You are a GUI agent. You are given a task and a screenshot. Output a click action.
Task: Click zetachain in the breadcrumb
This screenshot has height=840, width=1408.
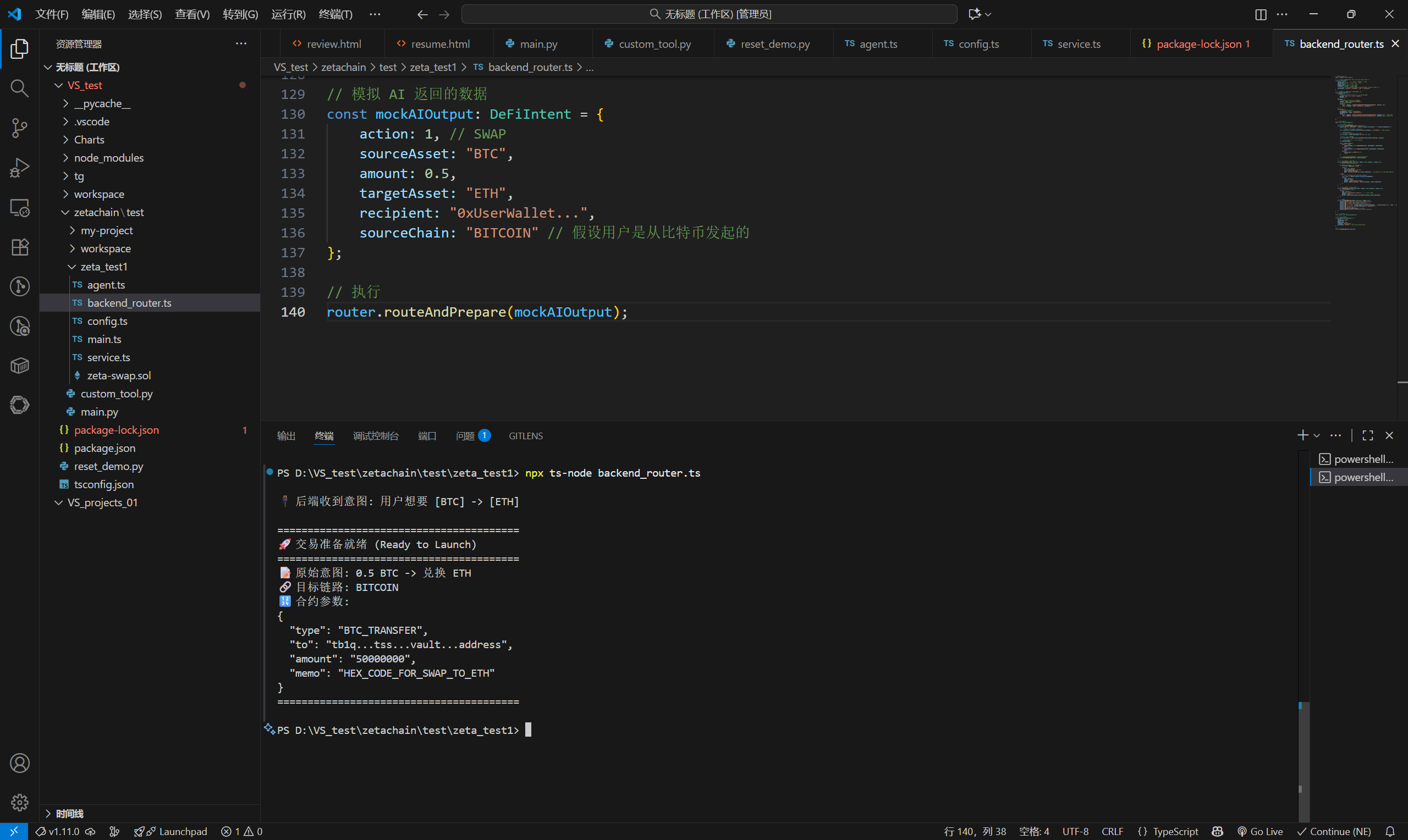pos(344,68)
